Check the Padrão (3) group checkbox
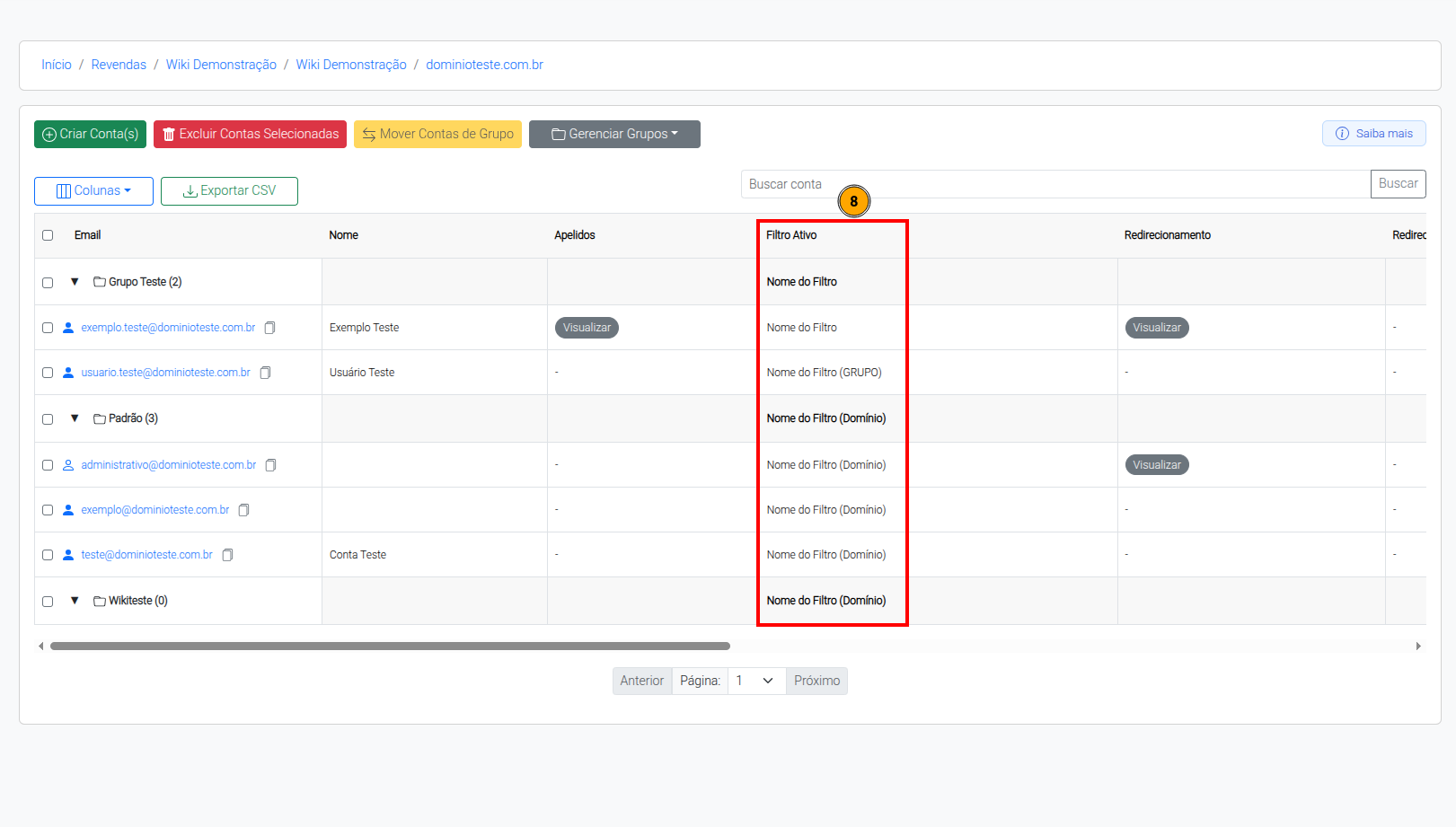The width and height of the screenshot is (1456, 827). [48, 419]
